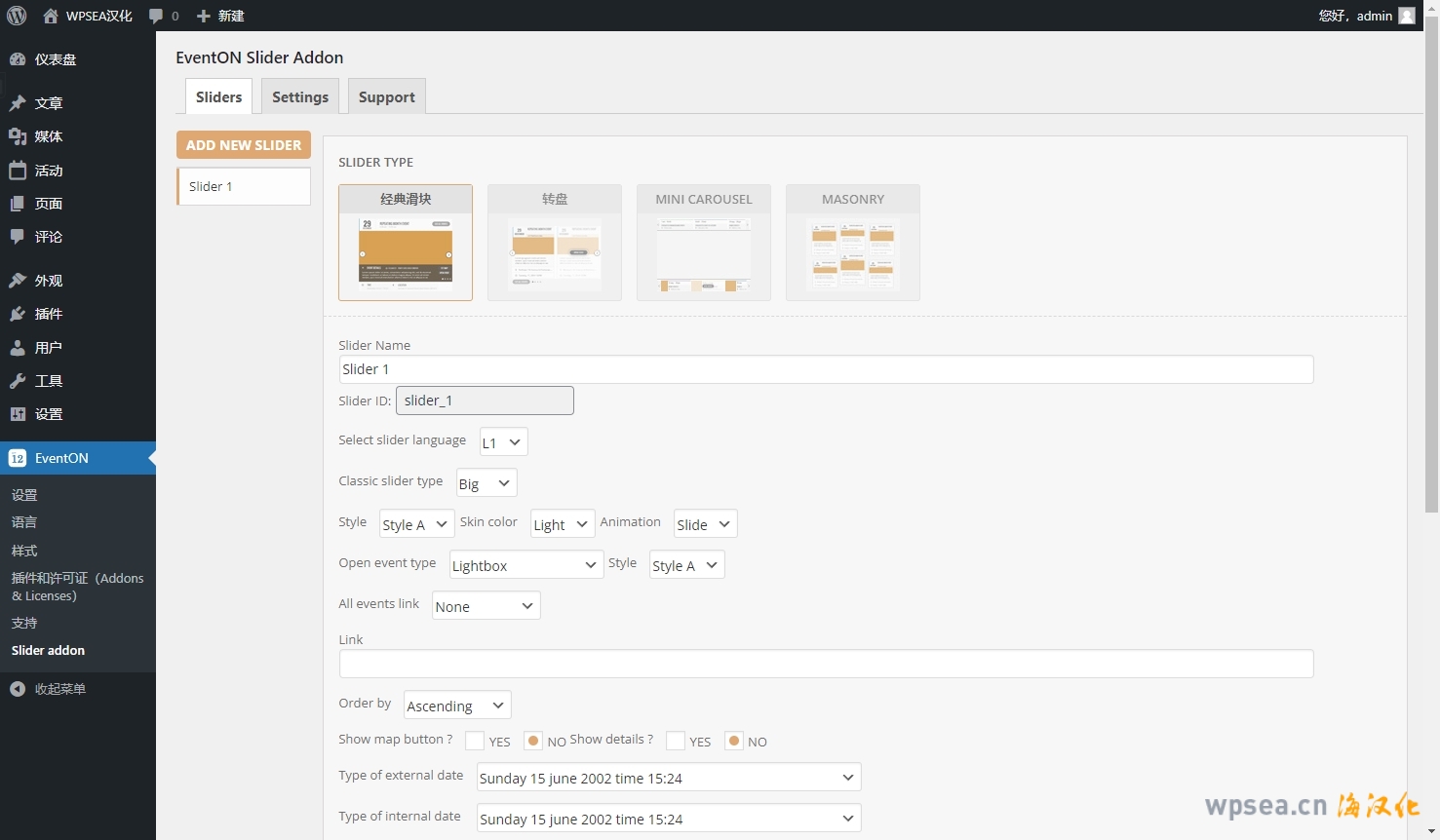Select NO for Show map button

pyautogui.click(x=533, y=741)
